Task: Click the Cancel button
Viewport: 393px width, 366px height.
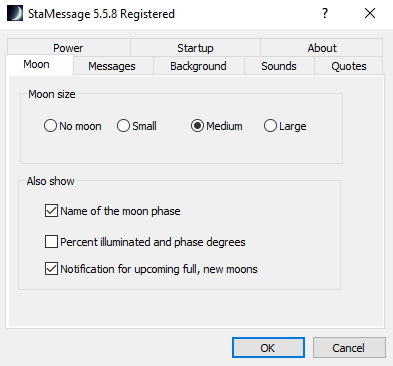Action: (x=349, y=348)
